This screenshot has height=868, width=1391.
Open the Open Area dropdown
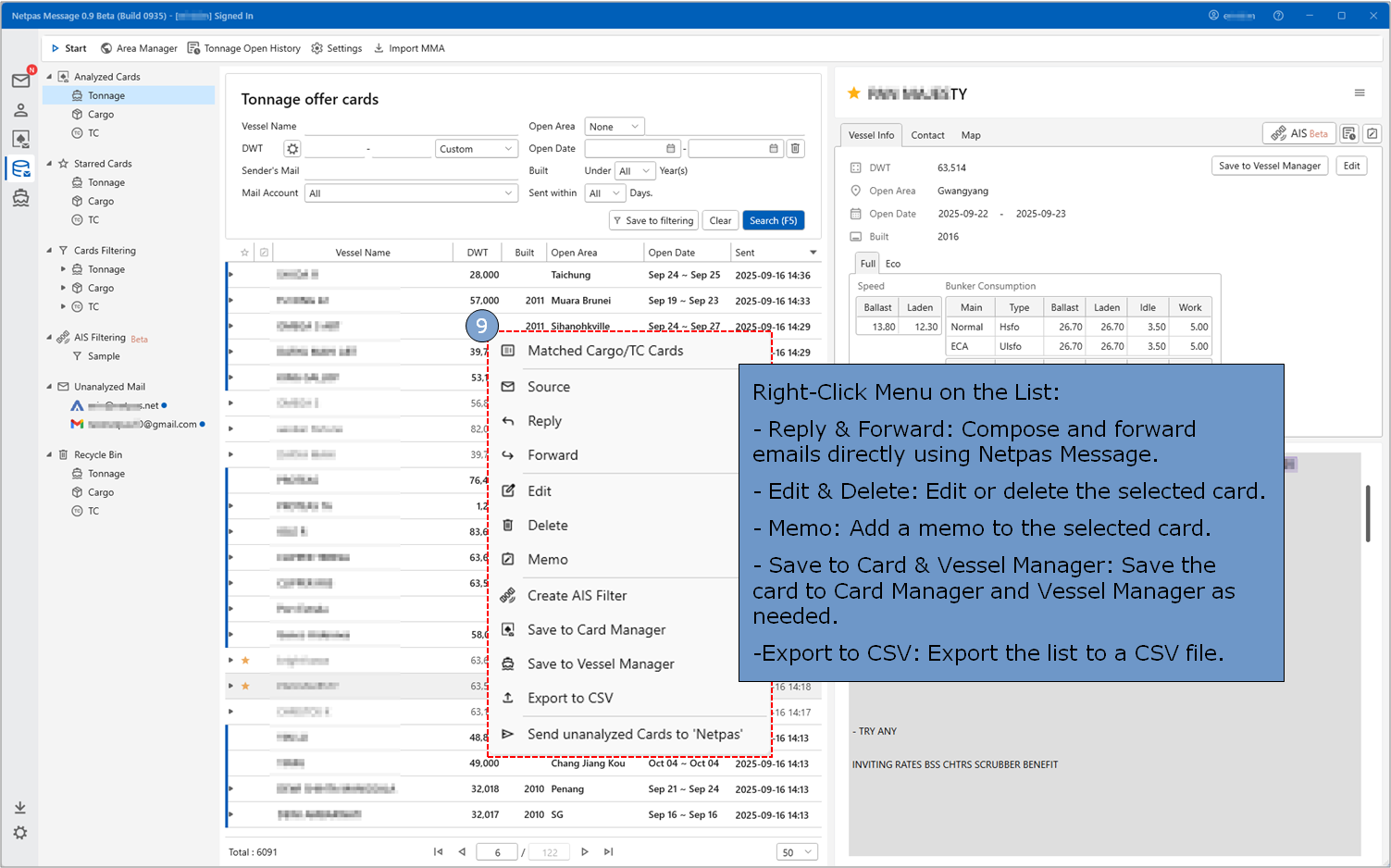pyautogui.click(x=615, y=127)
